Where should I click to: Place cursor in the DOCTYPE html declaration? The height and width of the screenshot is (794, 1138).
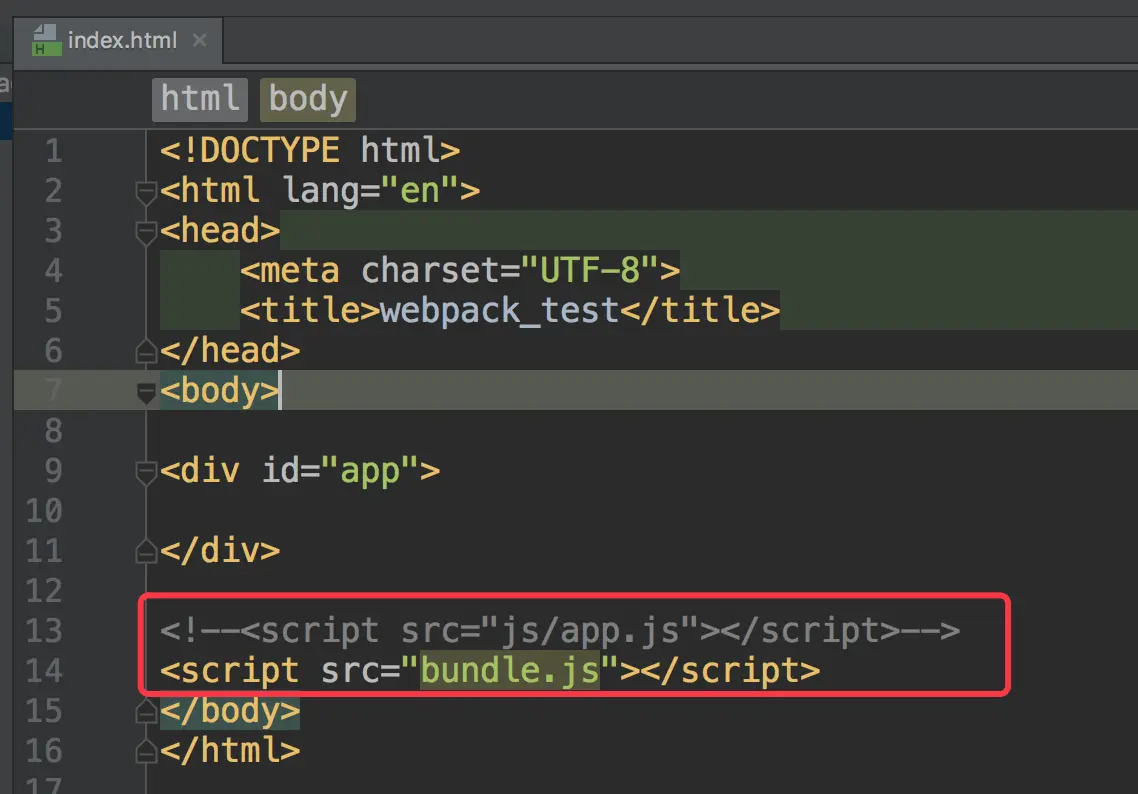coord(310,151)
